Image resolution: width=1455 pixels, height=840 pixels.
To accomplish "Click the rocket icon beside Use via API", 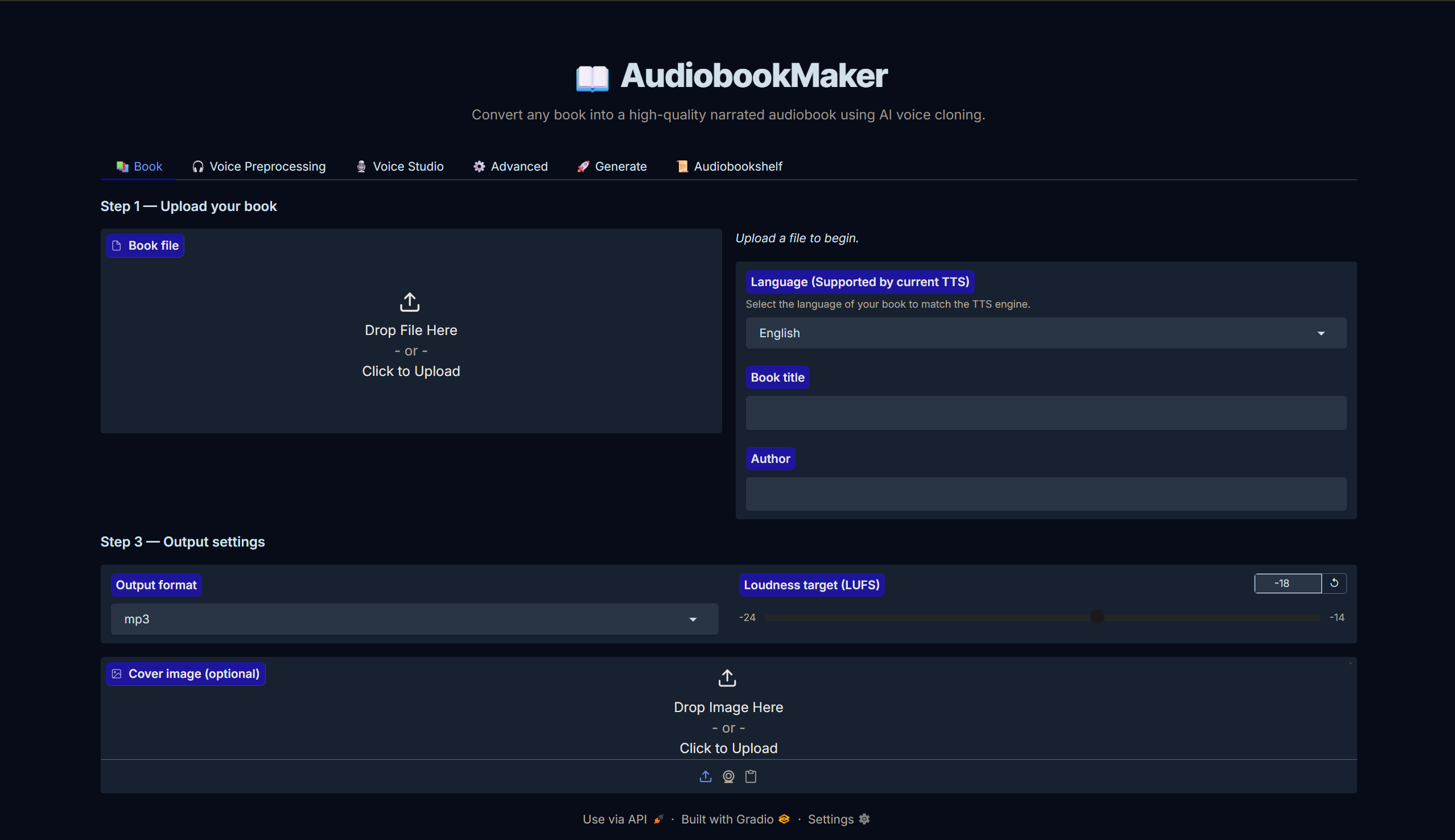I will tap(658, 818).
